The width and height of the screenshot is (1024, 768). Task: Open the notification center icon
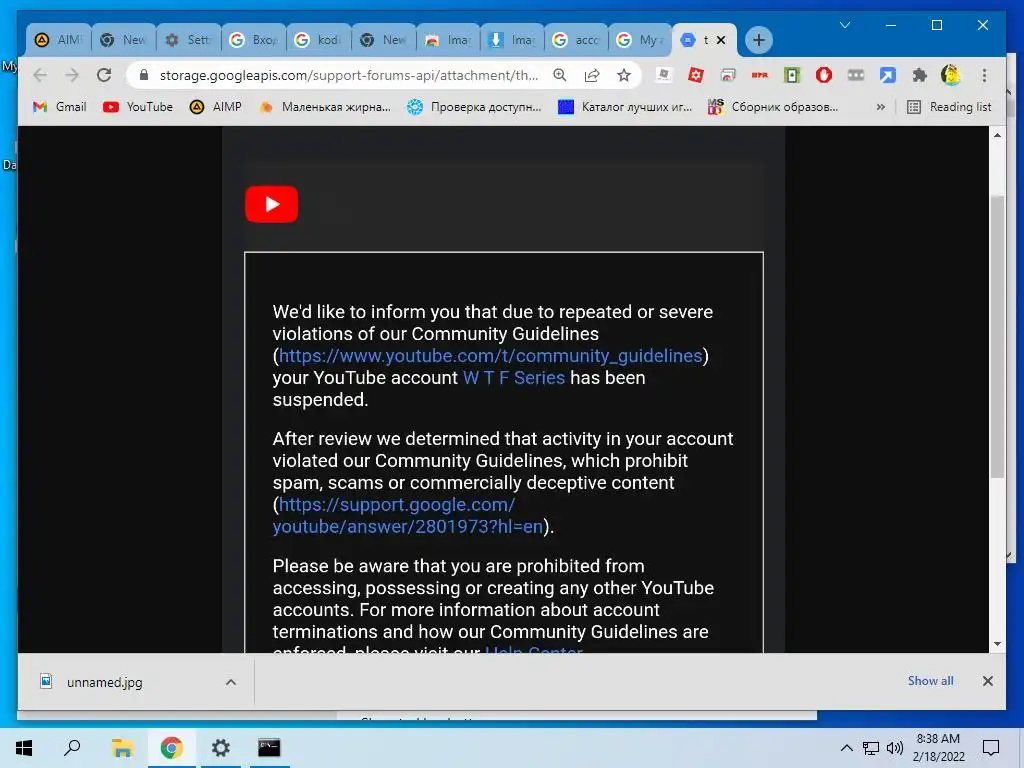click(991, 748)
